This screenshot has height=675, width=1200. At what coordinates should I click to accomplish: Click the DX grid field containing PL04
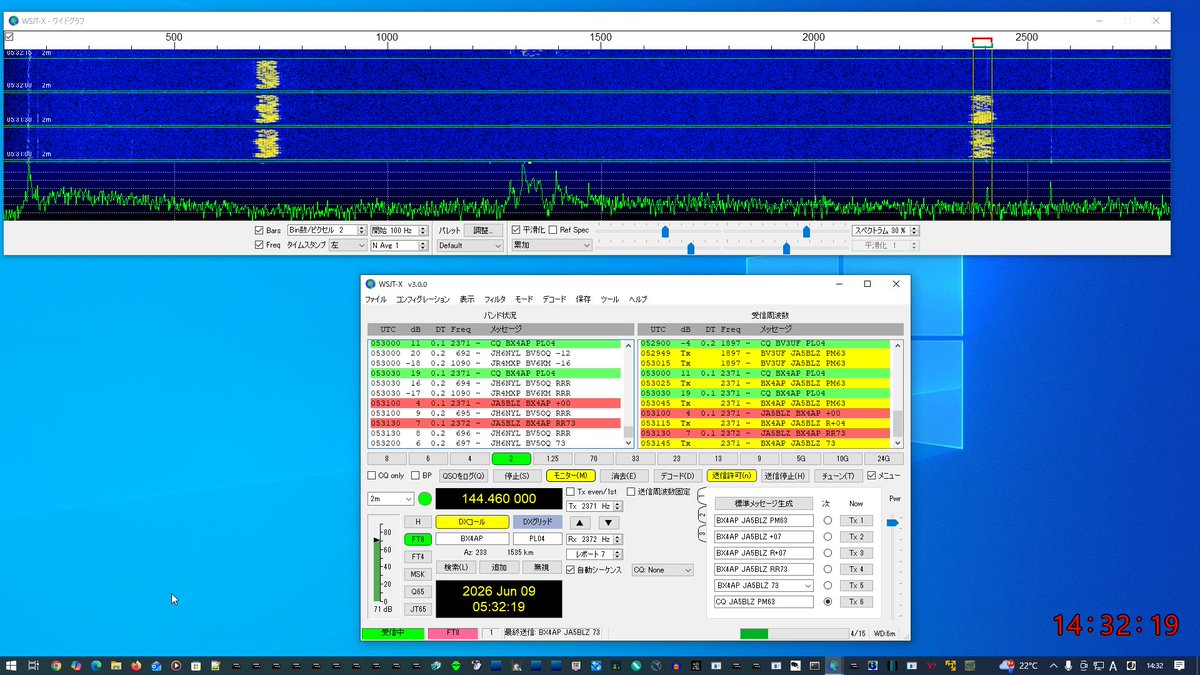pyautogui.click(x=537, y=538)
